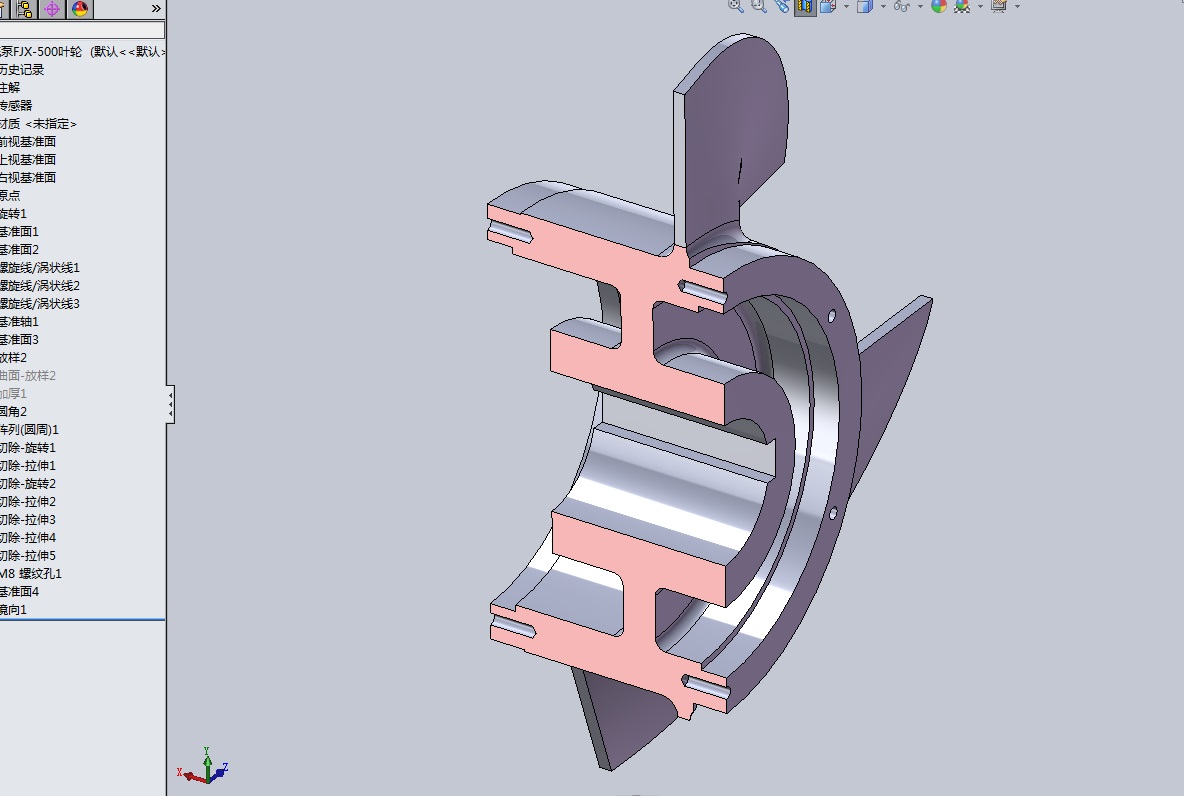The width and height of the screenshot is (1184, 796).
Task: Toggle the Section View tool off
Action: 805,6
